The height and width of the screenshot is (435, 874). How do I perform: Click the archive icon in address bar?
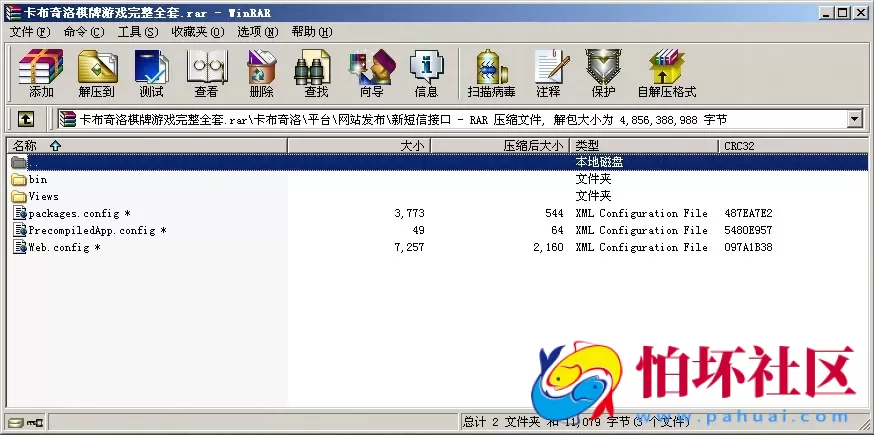[x=68, y=119]
